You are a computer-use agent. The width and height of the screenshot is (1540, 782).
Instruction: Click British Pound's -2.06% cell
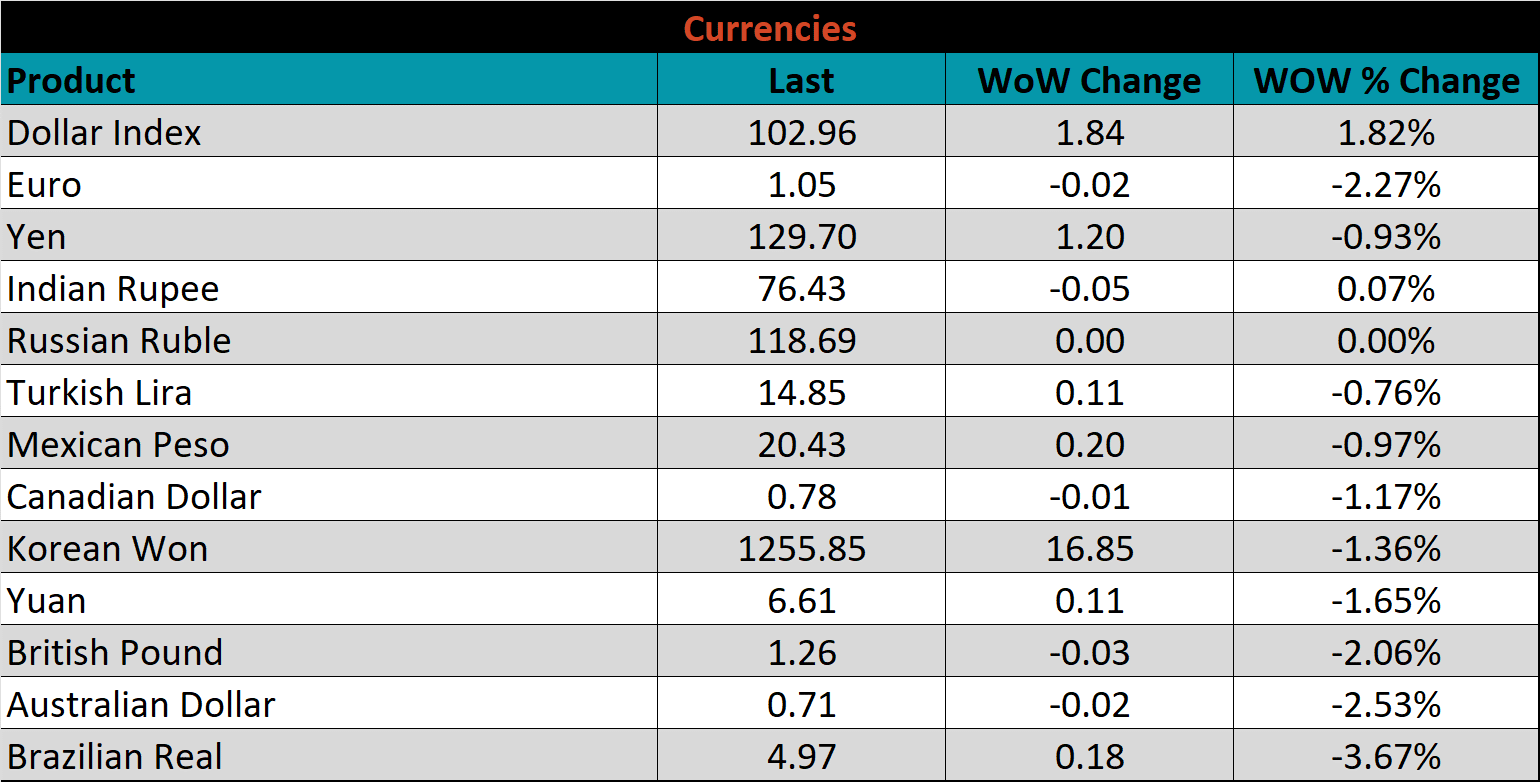[x=1386, y=653]
